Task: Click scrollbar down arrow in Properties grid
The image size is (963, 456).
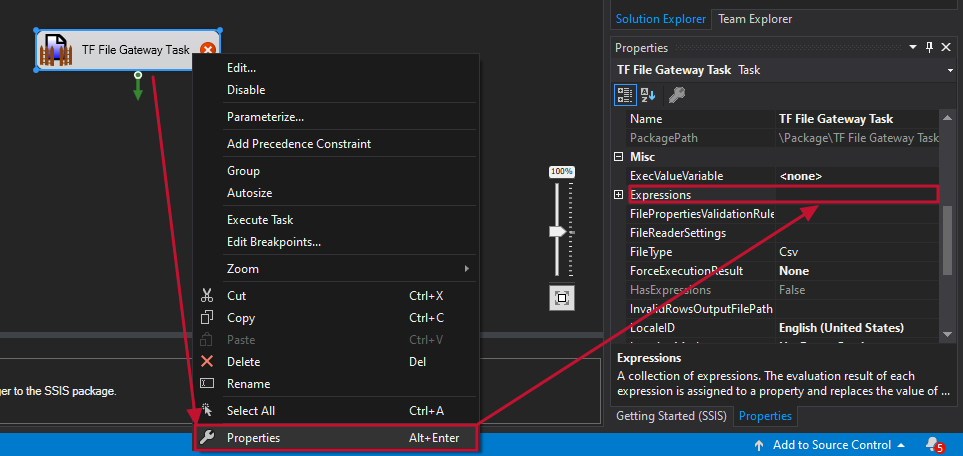Action: click(947, 334)
